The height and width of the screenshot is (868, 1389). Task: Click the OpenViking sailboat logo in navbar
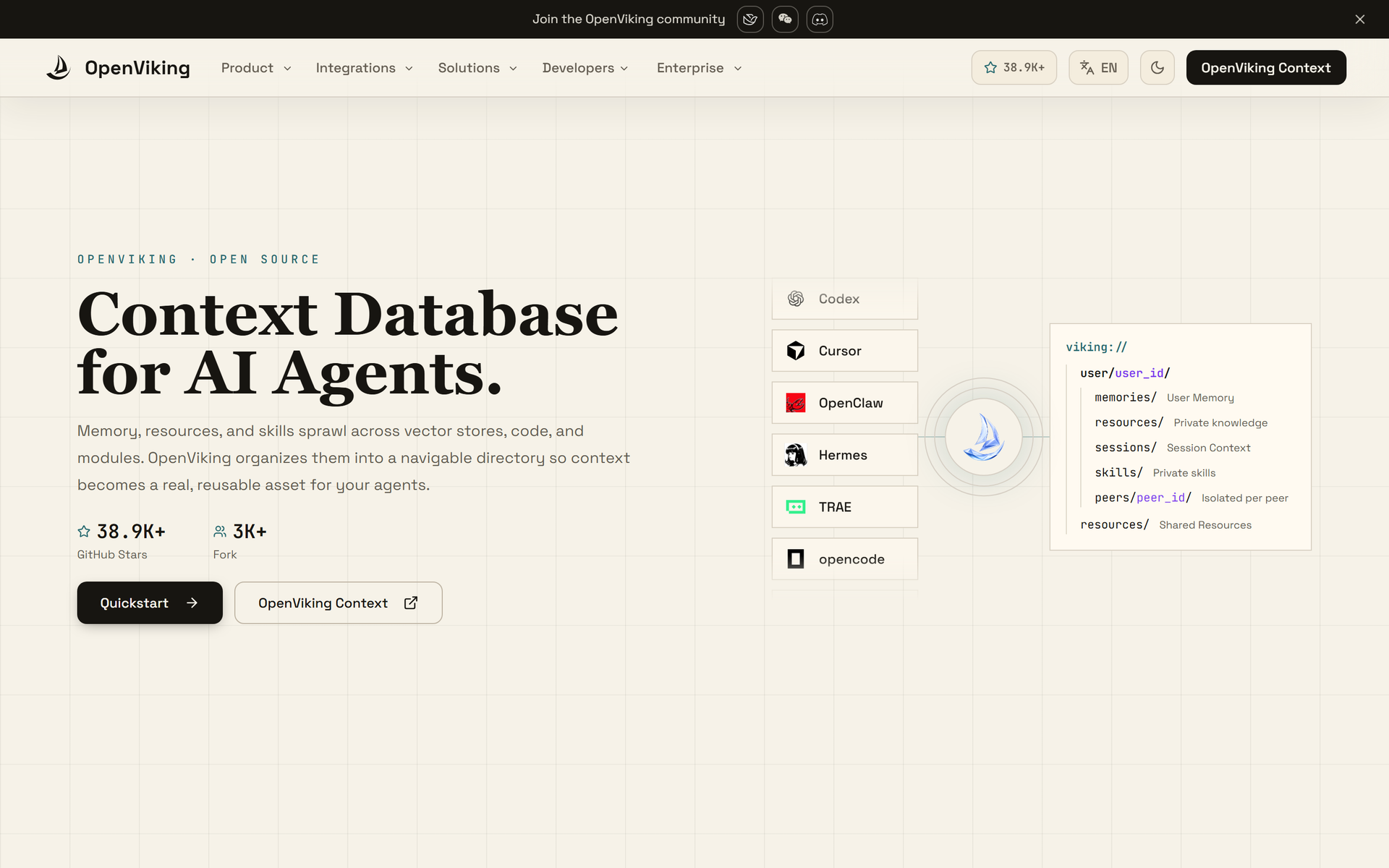tap(59, 68)
